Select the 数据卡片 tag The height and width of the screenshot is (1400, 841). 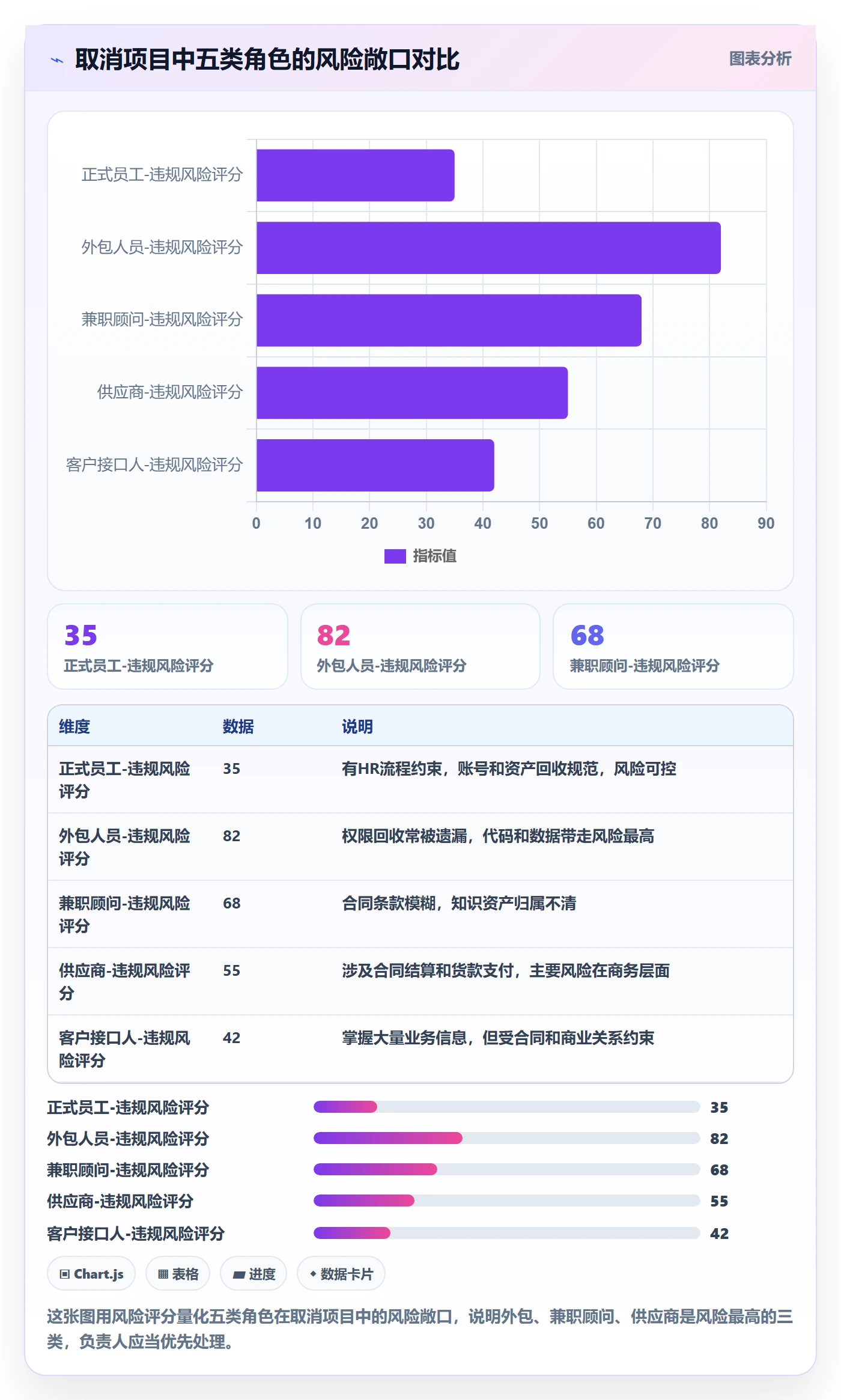tap(341, 1274)
